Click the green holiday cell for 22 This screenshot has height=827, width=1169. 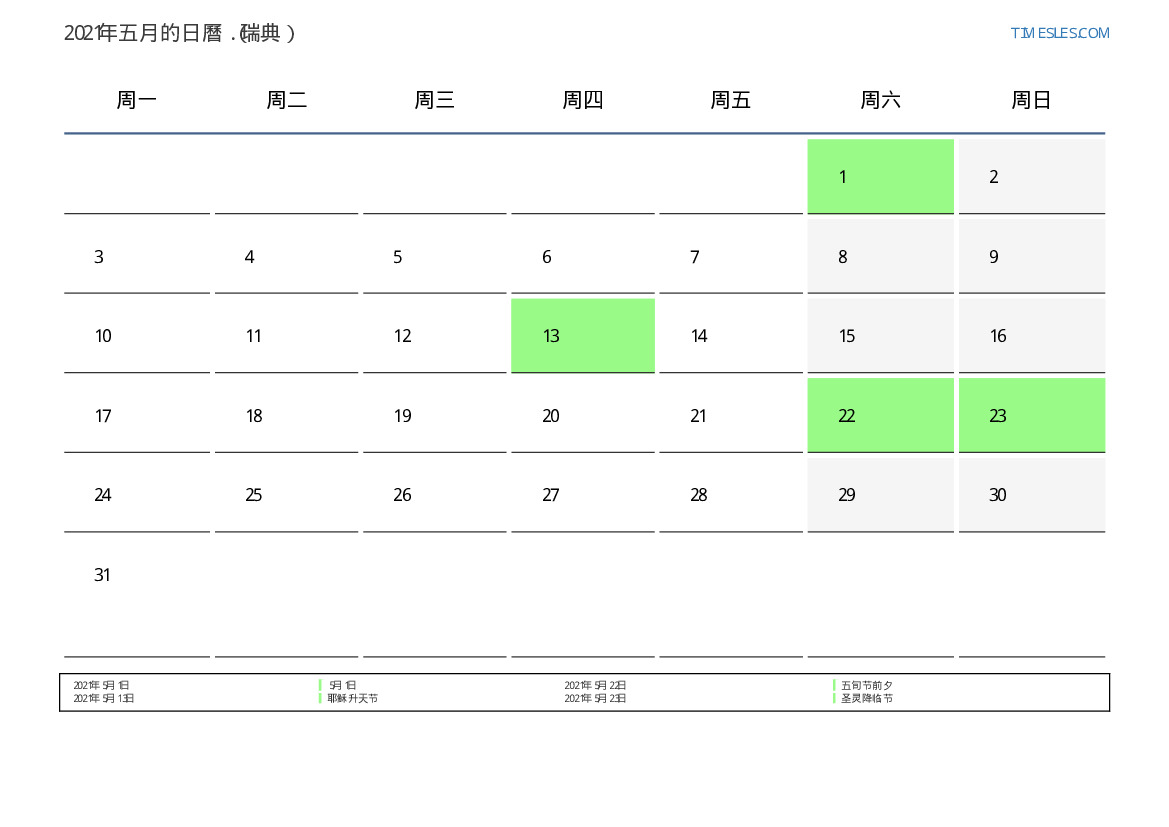(880, 416)
